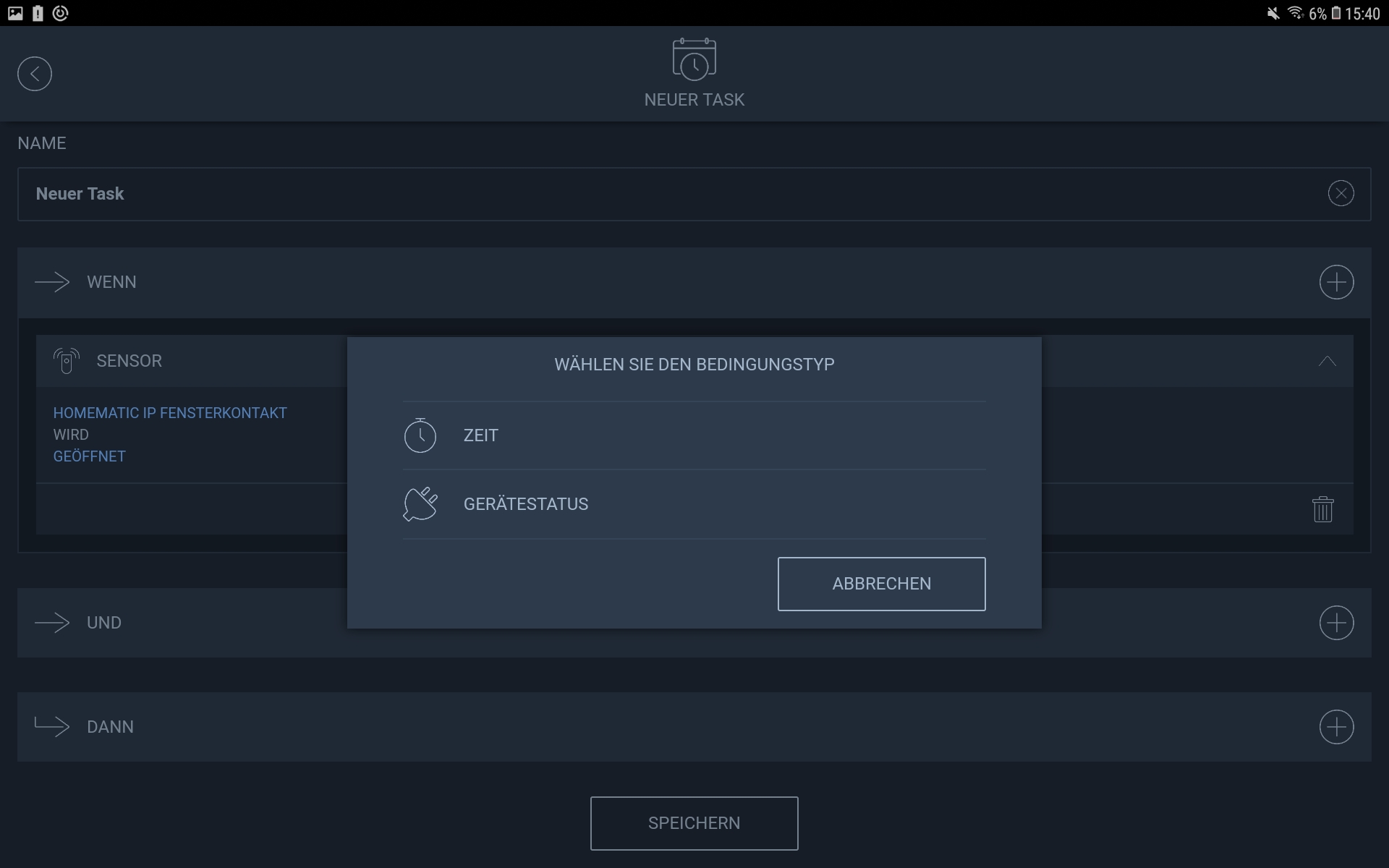Click the SENSOR device icon
Screen dimensions: 1389x868
(66, 361)
